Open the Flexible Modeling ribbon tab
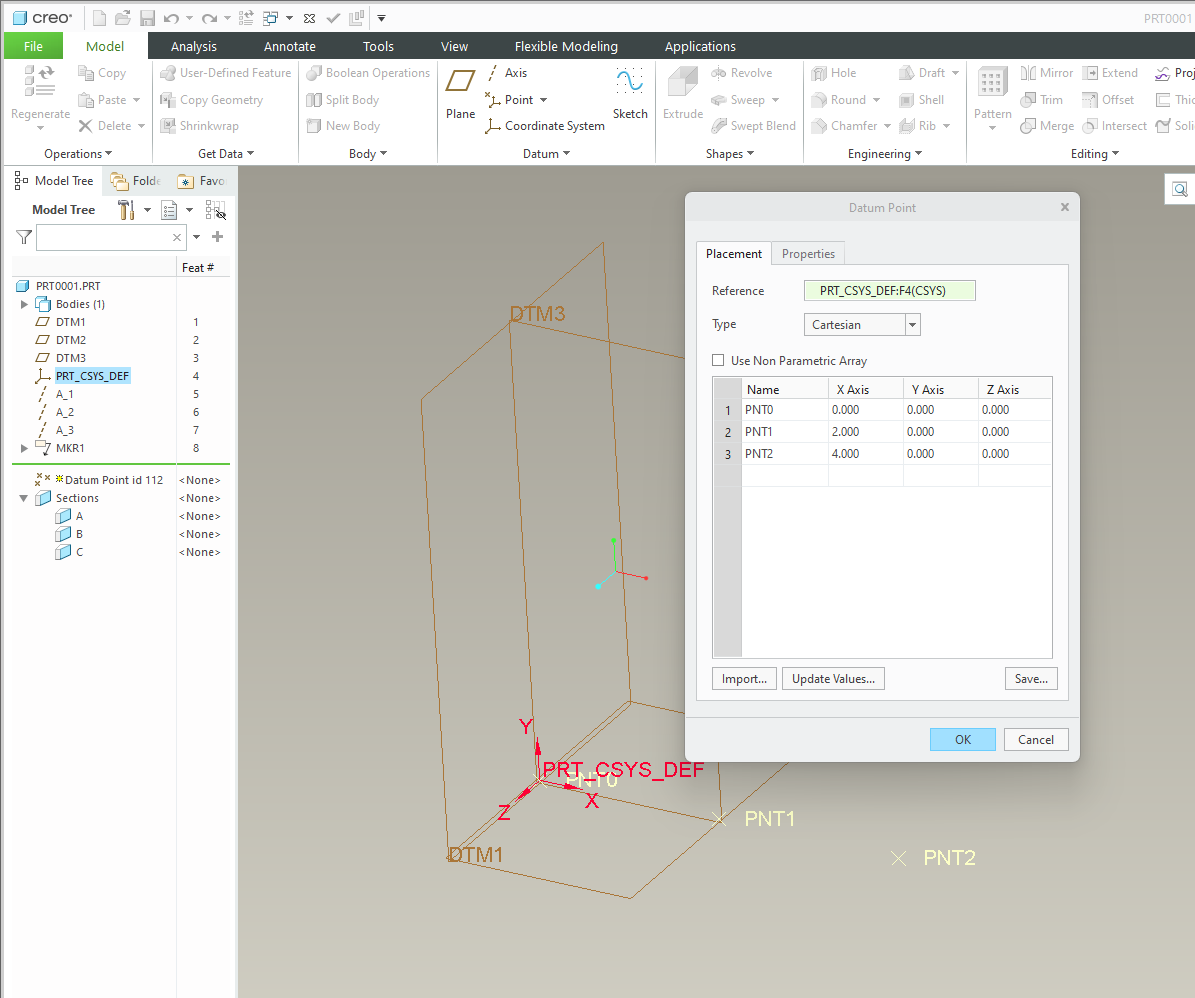The image size is (1195, 998). point(566,46)
